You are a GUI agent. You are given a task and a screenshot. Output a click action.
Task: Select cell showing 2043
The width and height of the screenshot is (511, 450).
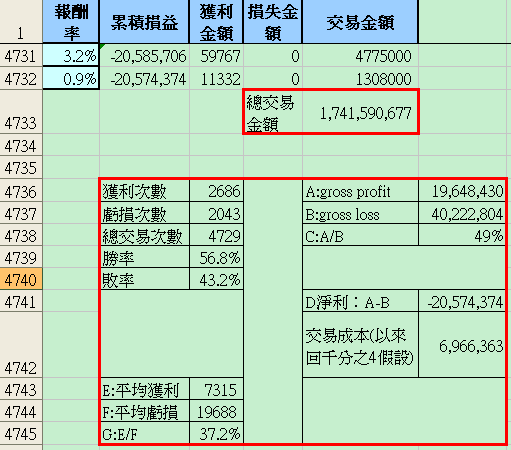tap(216, 213)
